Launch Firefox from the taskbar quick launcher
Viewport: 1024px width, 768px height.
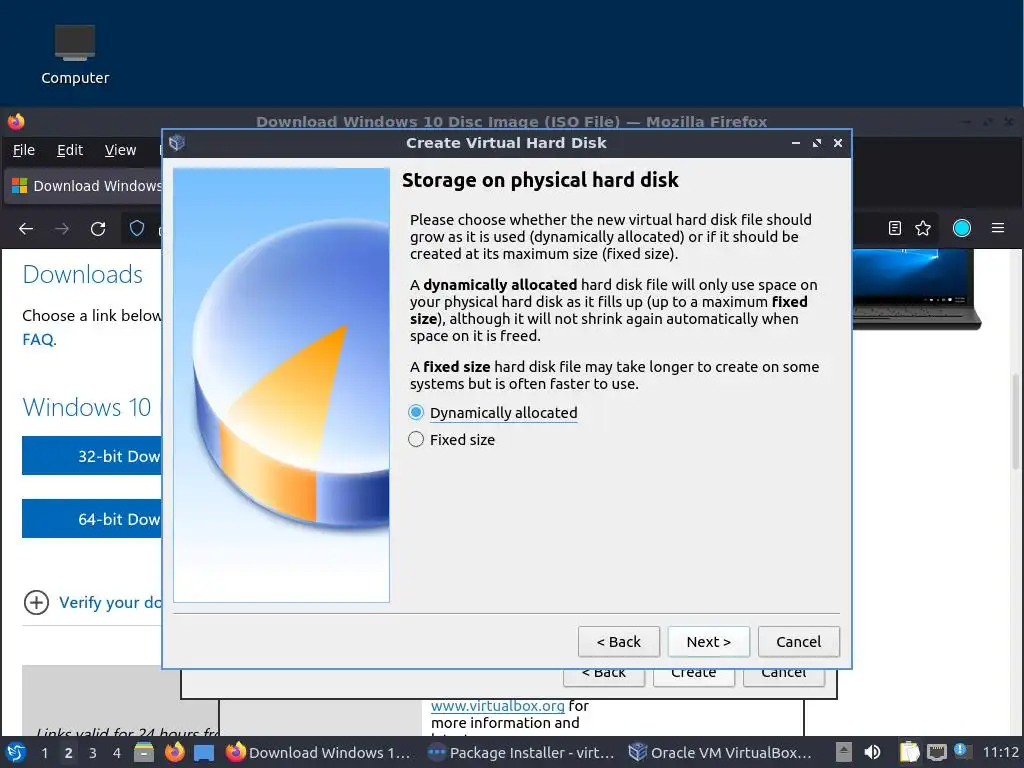pyautogui.click(x=174, y=752)
